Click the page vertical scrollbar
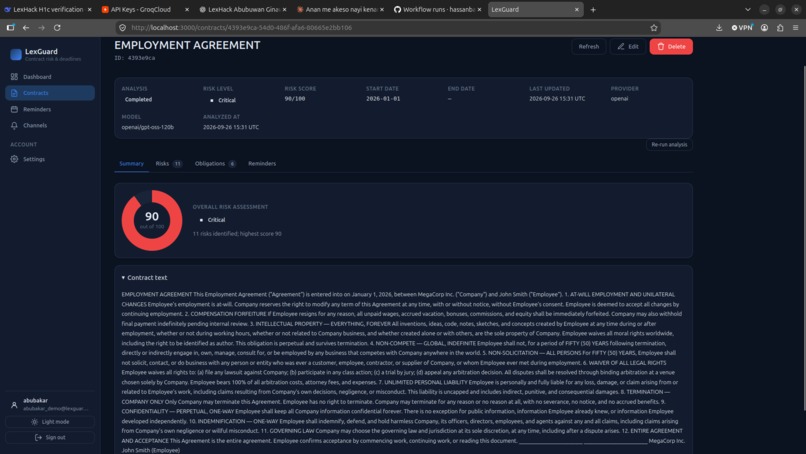Image resolution: width=806 pixels, height=454 pixels. click(x=803, y=237)
